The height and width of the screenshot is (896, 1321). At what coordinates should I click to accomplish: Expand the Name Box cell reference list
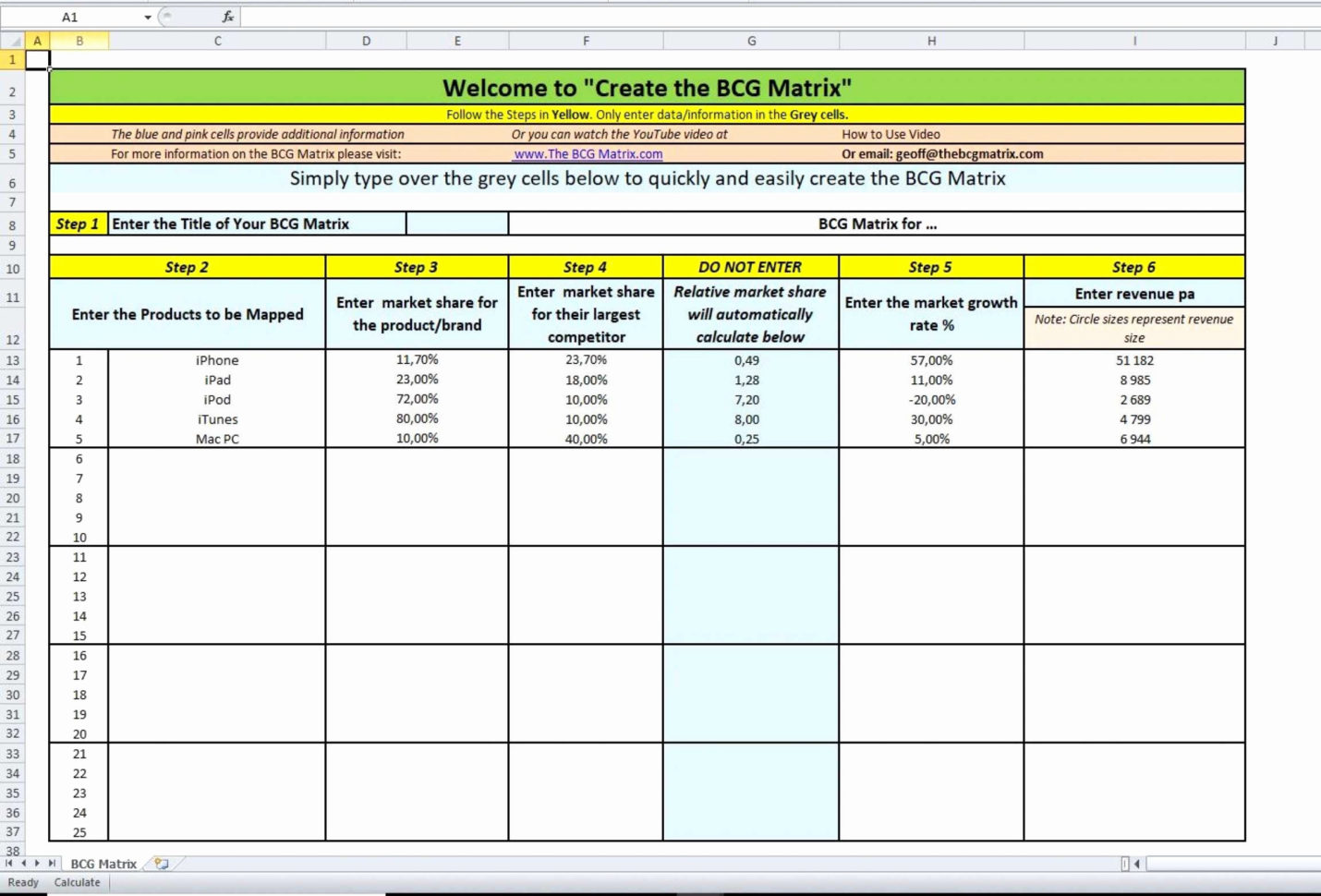(x=146, y=16)
